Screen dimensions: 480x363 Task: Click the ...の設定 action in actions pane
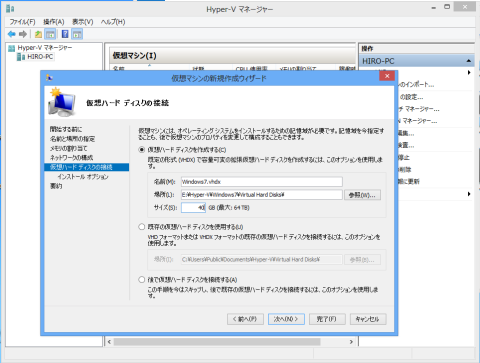click(x=412, y=97)
